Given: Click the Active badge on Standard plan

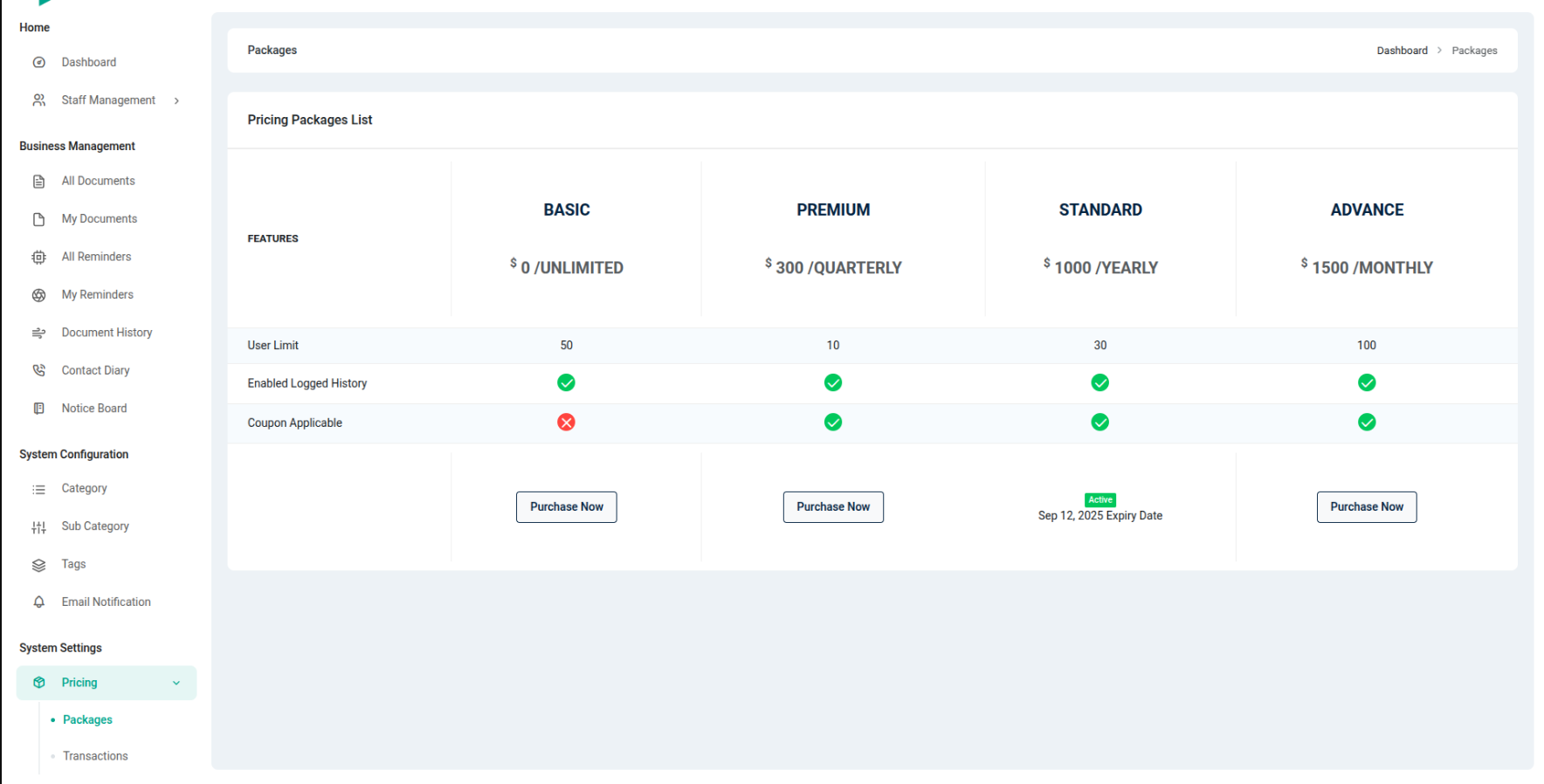Looking at the screenshot, I should (1100, 500).
